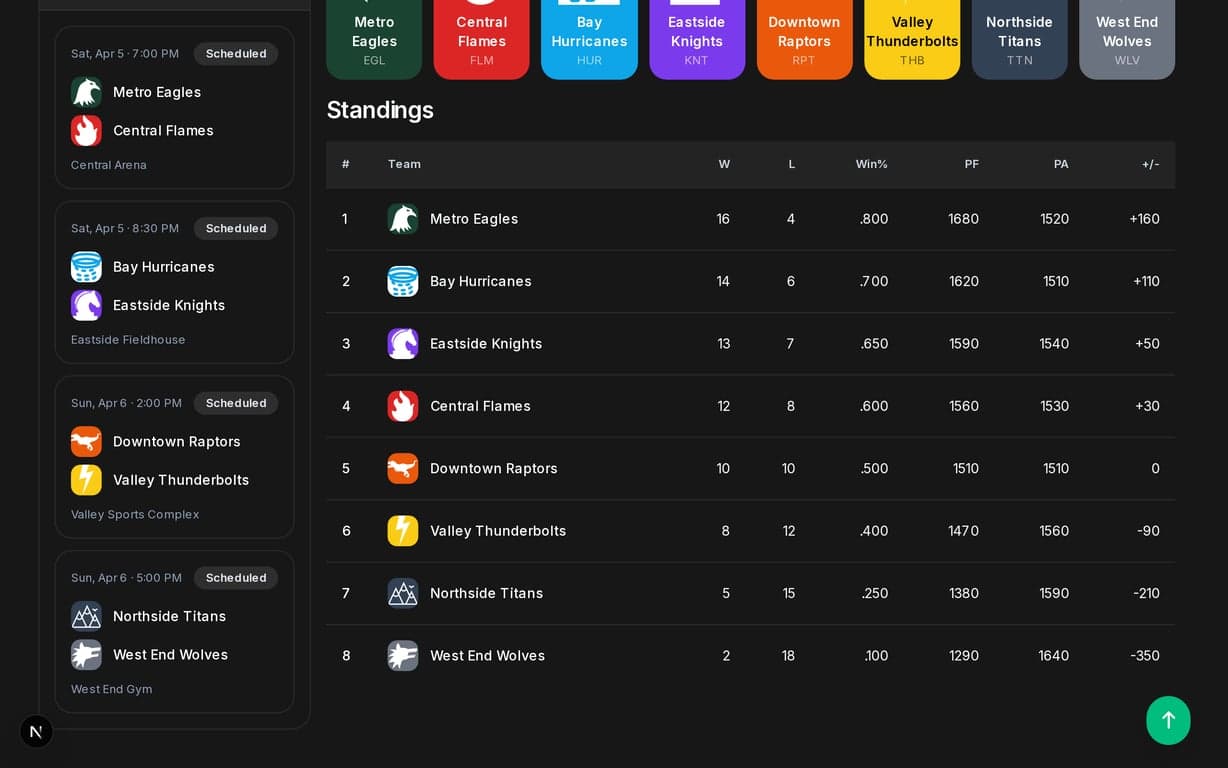This screenshot has width=1228, height=768.
Task: Select the Eastside Knights logo in the standings table
Action: 403,343
